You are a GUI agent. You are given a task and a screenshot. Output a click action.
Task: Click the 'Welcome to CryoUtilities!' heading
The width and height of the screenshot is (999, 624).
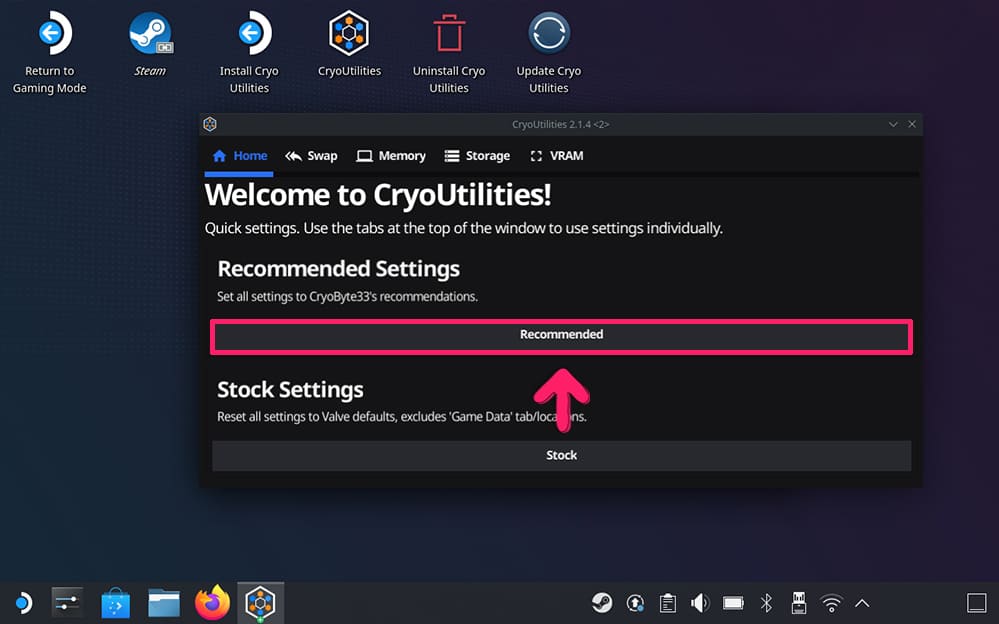(x=378, y=195)
